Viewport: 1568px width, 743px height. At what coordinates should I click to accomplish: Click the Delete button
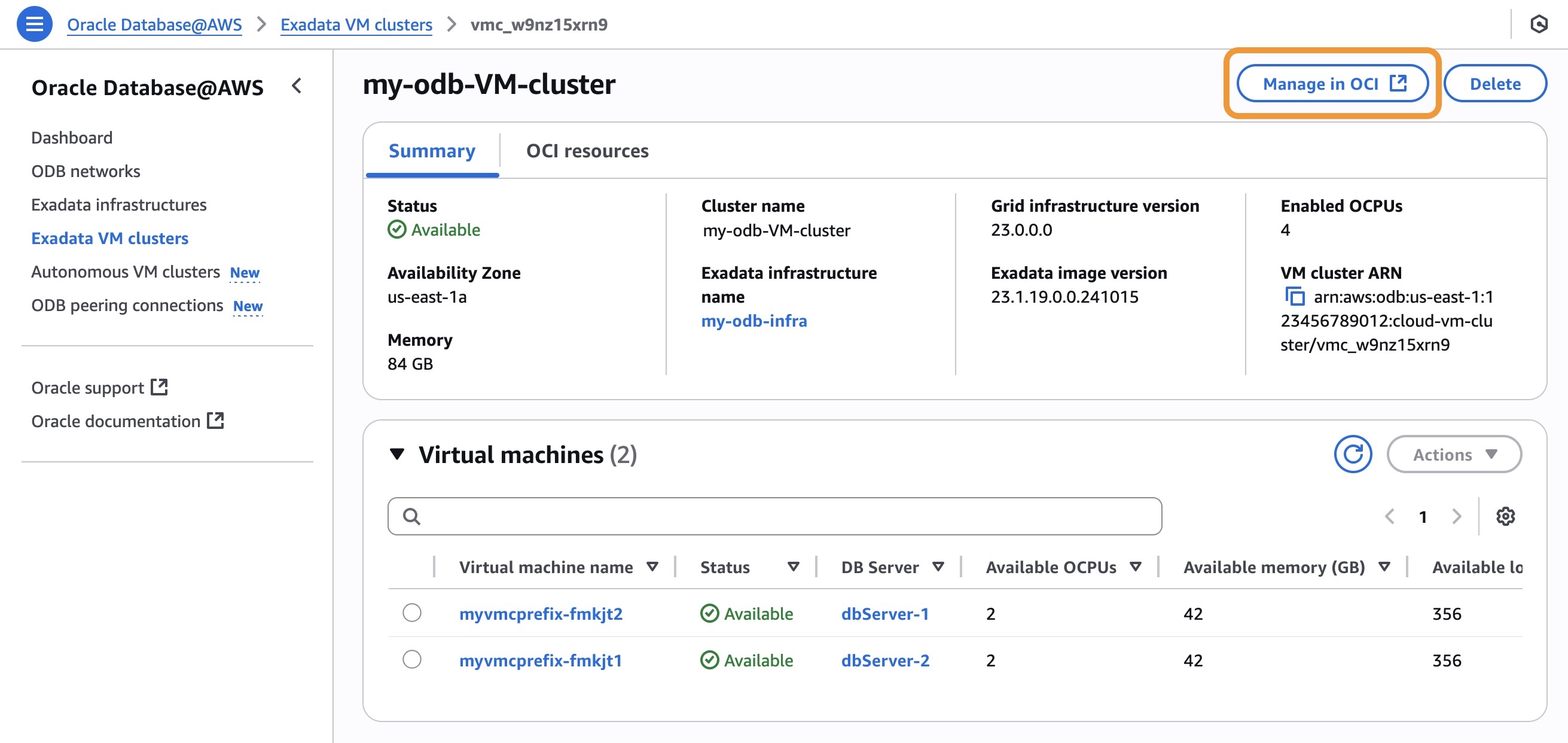point(1495,83)
